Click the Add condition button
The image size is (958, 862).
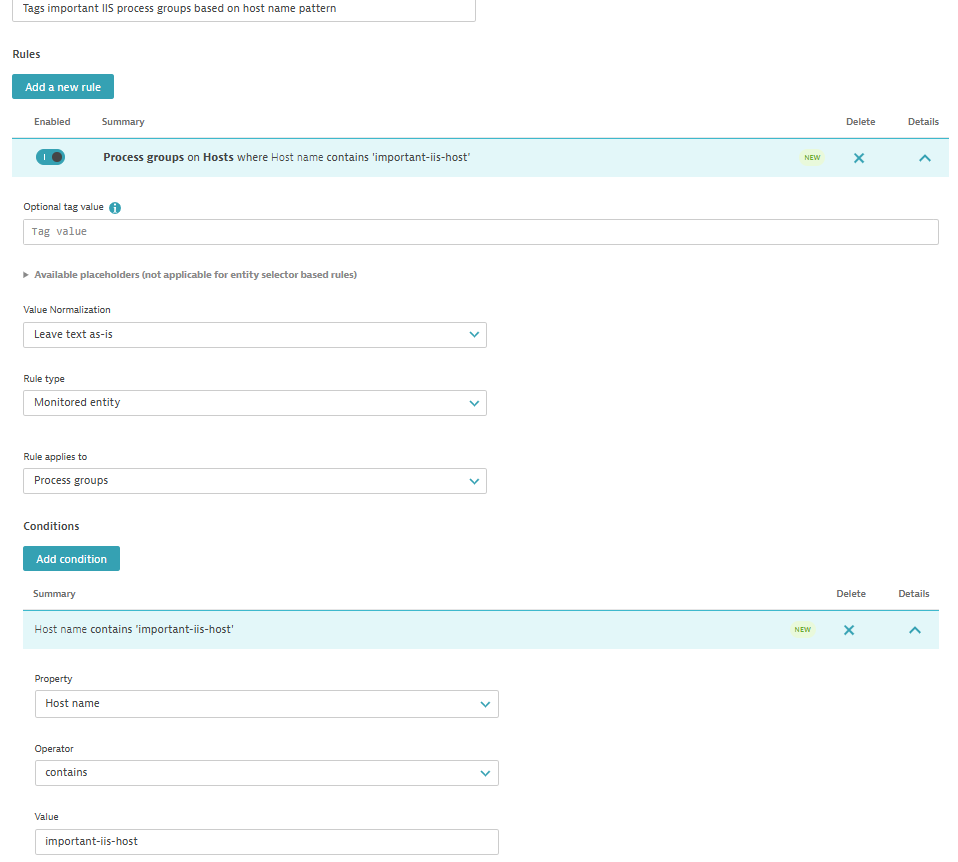click(71, 559)
